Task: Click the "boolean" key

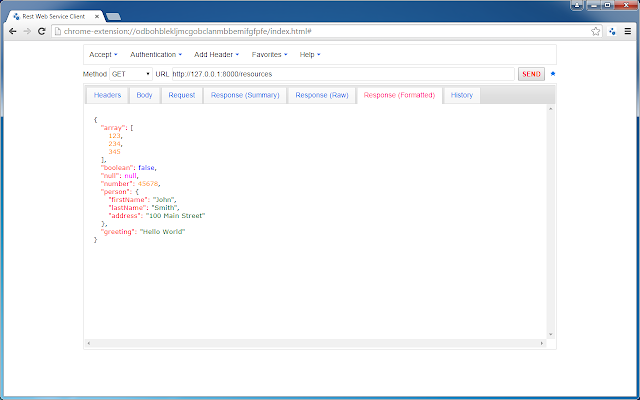Action: point(117,168)
